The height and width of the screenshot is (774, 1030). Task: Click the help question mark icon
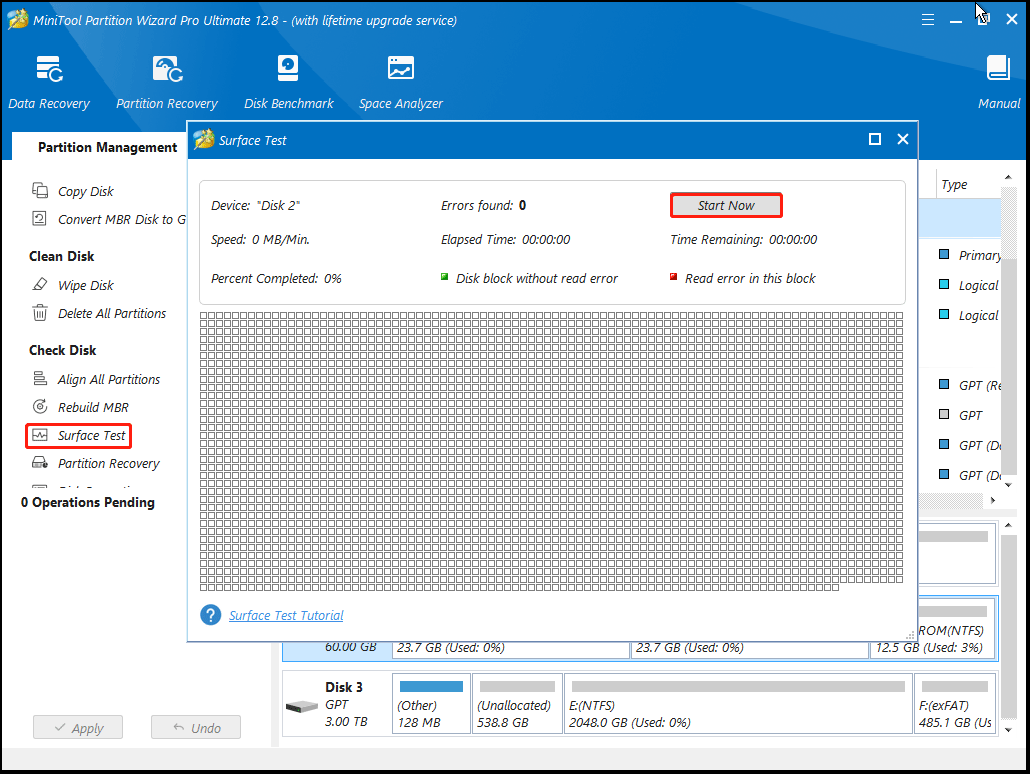point(210,615)
